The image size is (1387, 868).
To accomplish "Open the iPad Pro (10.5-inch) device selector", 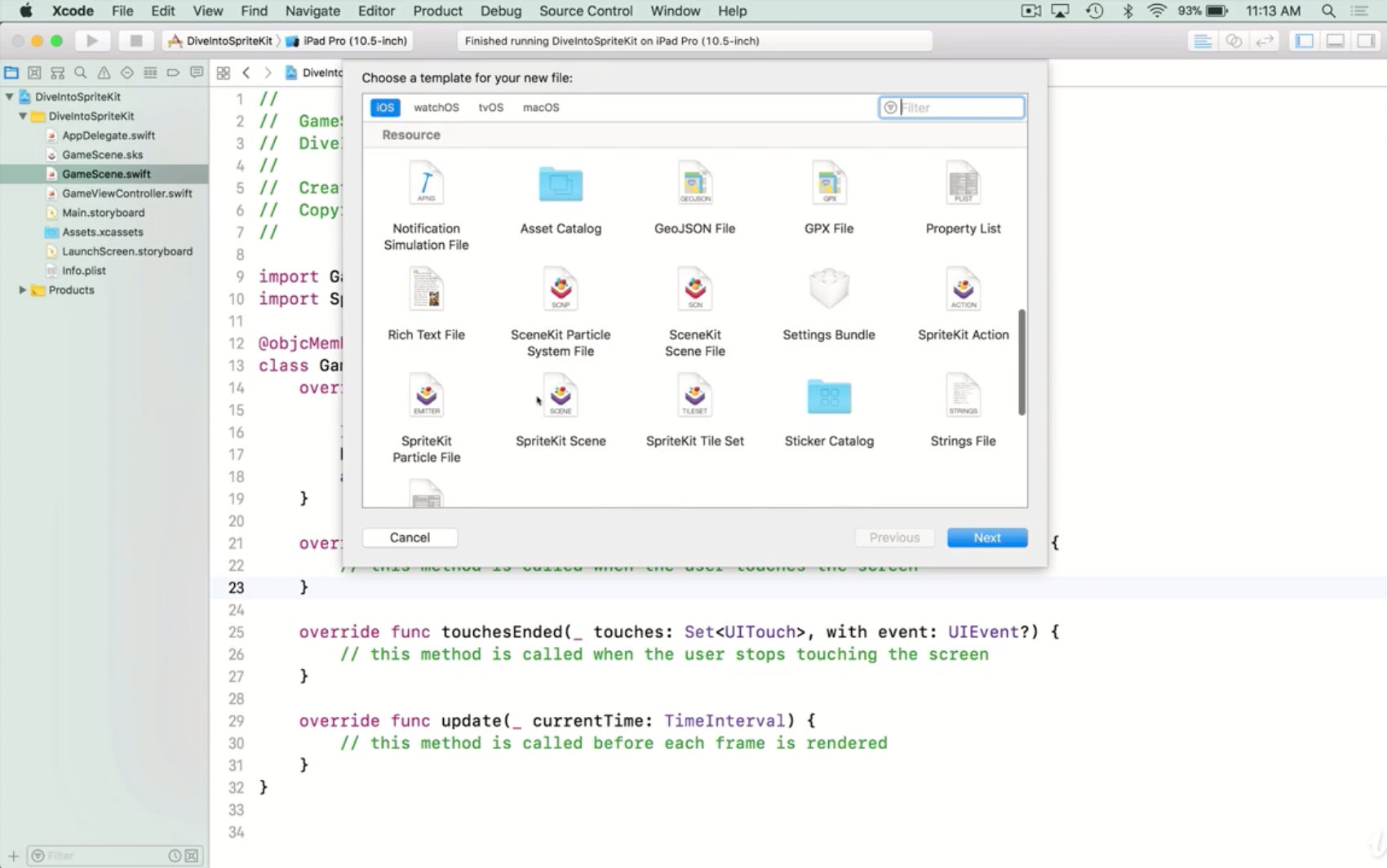I will click(347, 41).
